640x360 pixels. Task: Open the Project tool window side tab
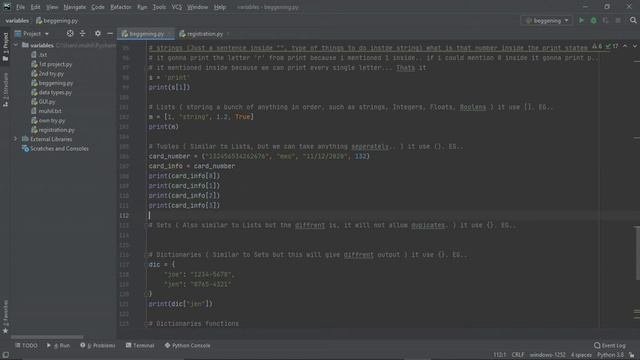coord(5,47)
